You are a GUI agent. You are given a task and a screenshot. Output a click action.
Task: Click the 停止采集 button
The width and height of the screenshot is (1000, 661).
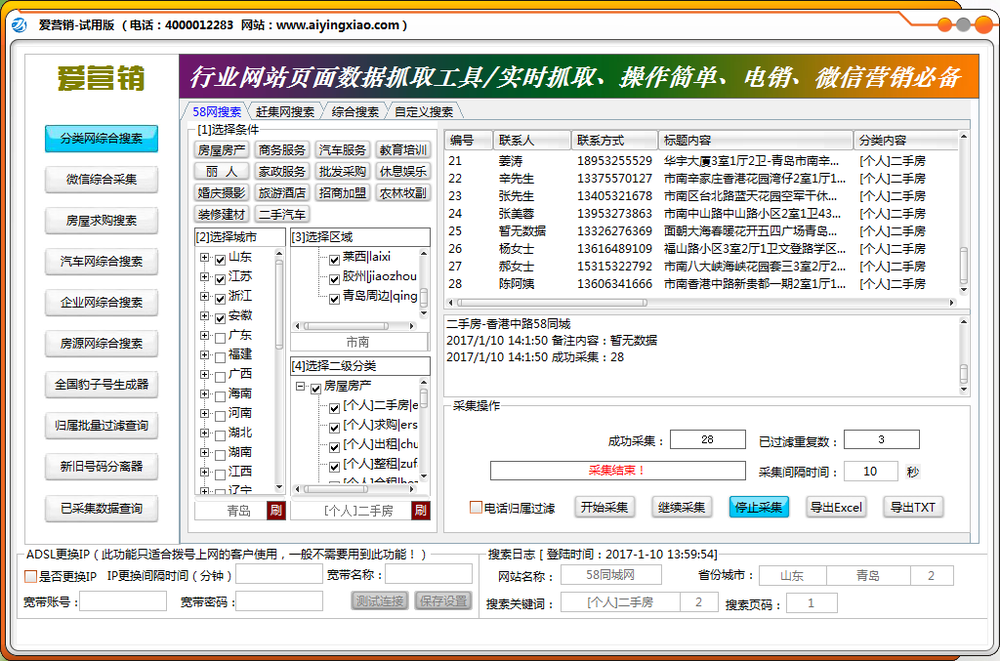coord(758,507)
